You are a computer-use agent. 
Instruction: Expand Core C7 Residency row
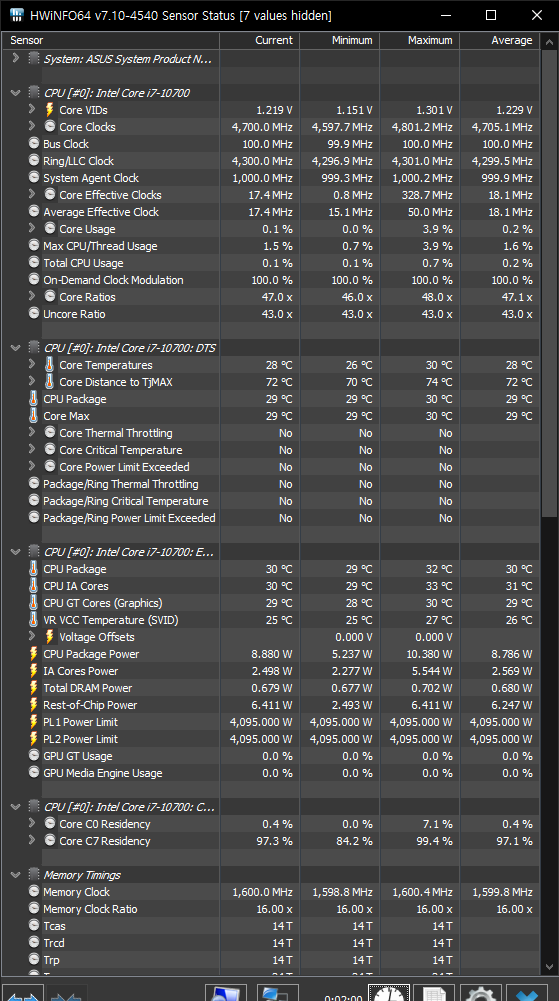point(31,840)
